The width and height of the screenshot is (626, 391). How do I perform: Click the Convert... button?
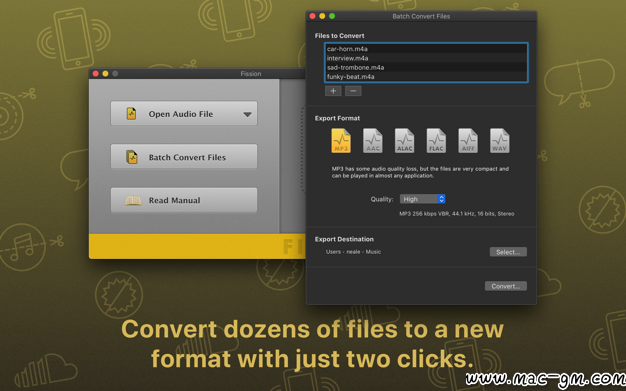click(506, 286)
